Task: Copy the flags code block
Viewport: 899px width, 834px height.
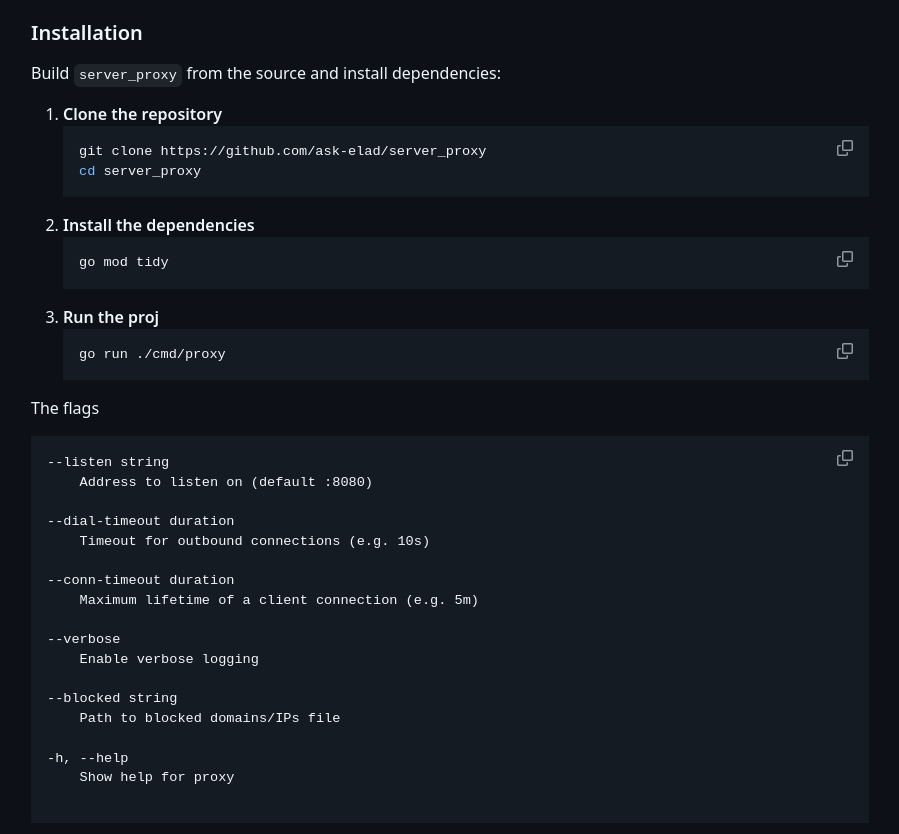Action: point(845,458)
